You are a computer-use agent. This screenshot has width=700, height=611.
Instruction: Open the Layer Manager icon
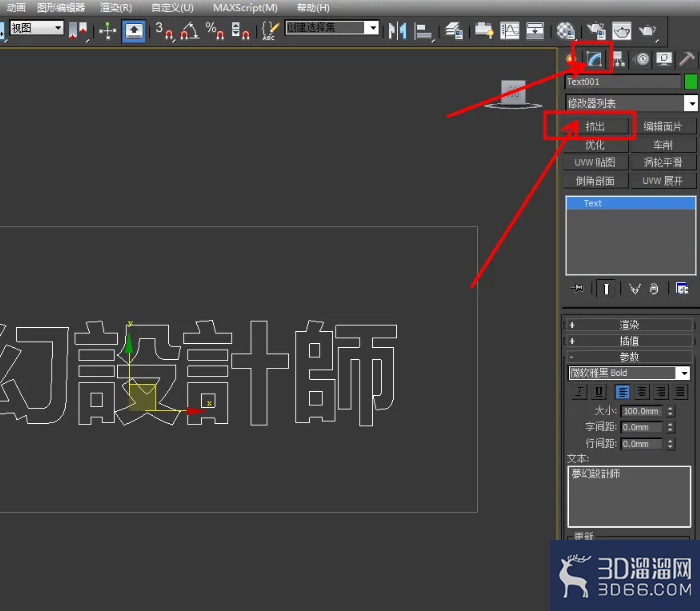tap(454, 30)
